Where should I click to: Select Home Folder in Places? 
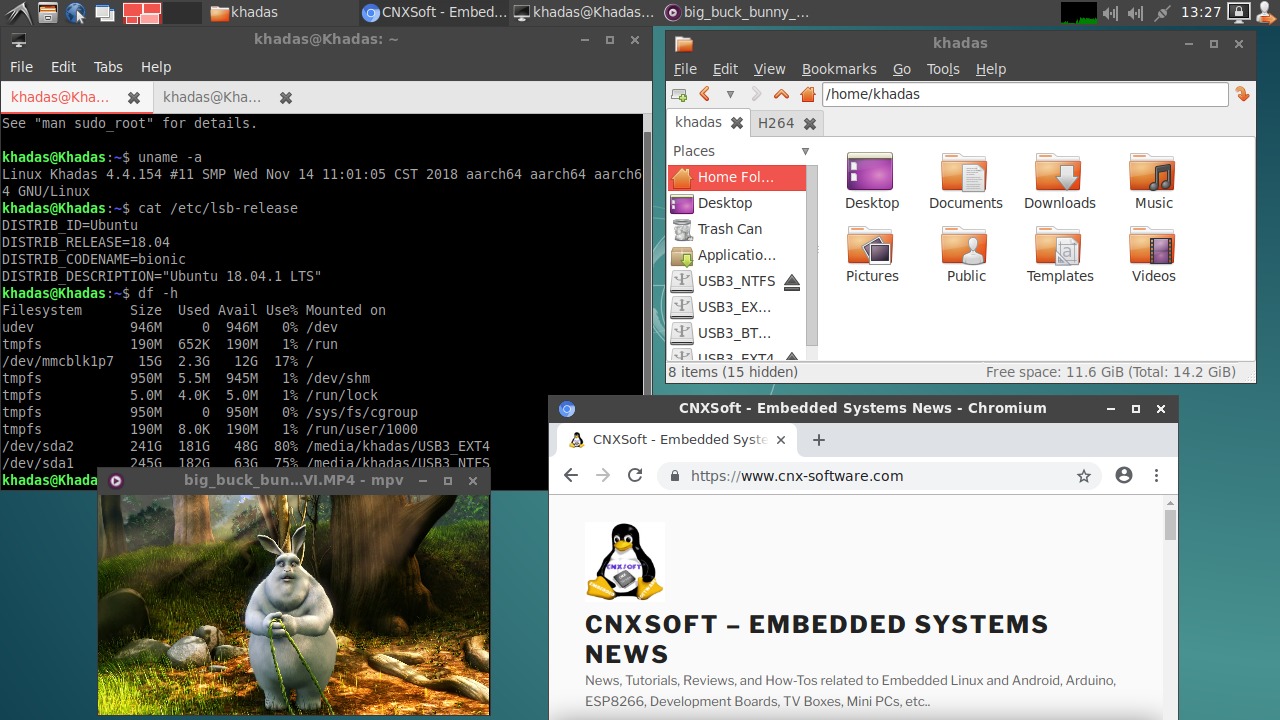click(x=736, y=177)
